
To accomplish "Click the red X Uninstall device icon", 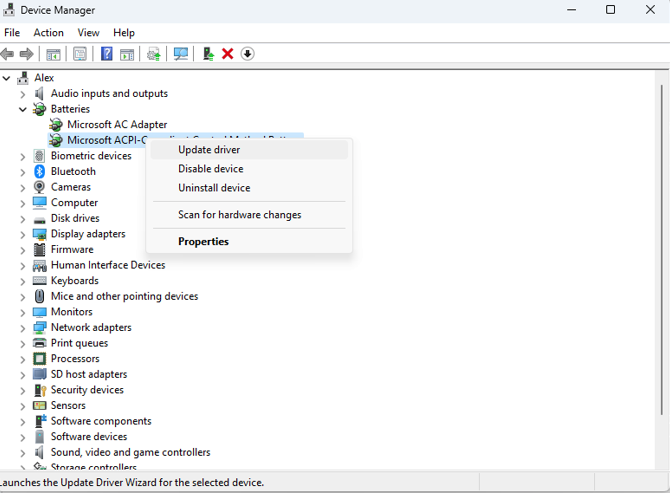I will pos(228,54).
